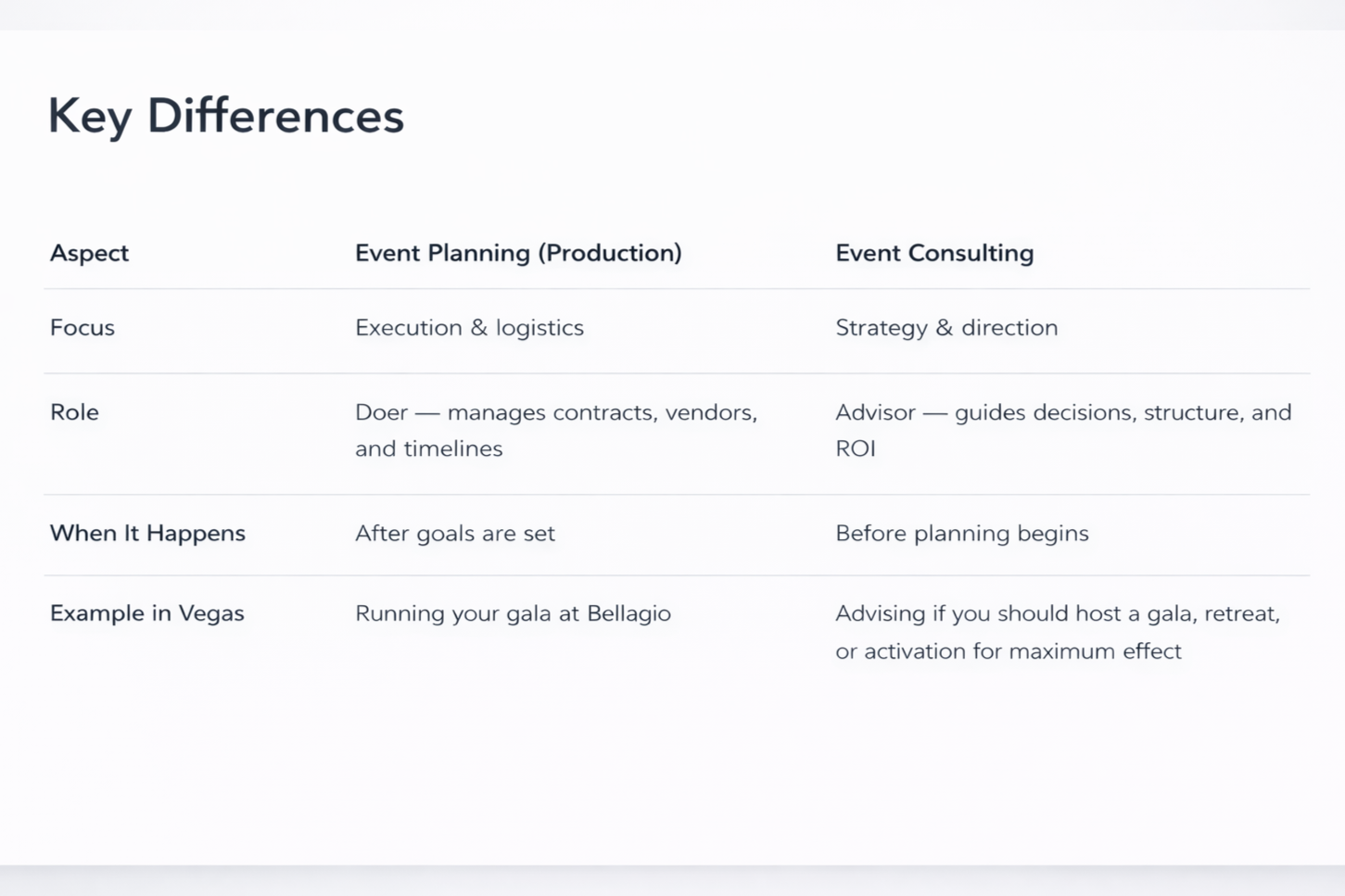Viewport: 1345px width, 896px height.
Task: Click the Advisor guides decisions cell text
Action: pos(1063,430)
